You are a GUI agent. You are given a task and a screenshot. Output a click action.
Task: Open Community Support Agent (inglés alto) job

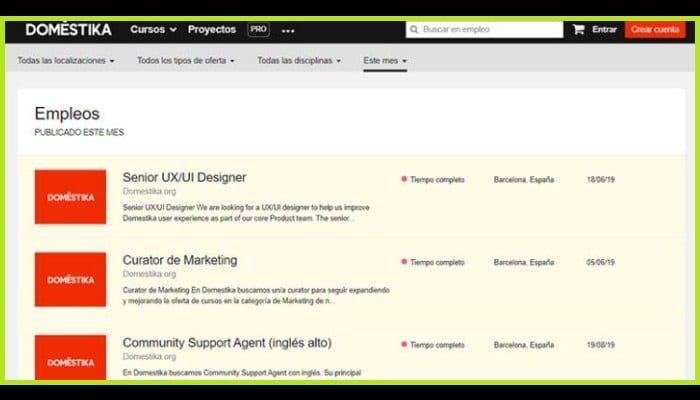[227, 343]
